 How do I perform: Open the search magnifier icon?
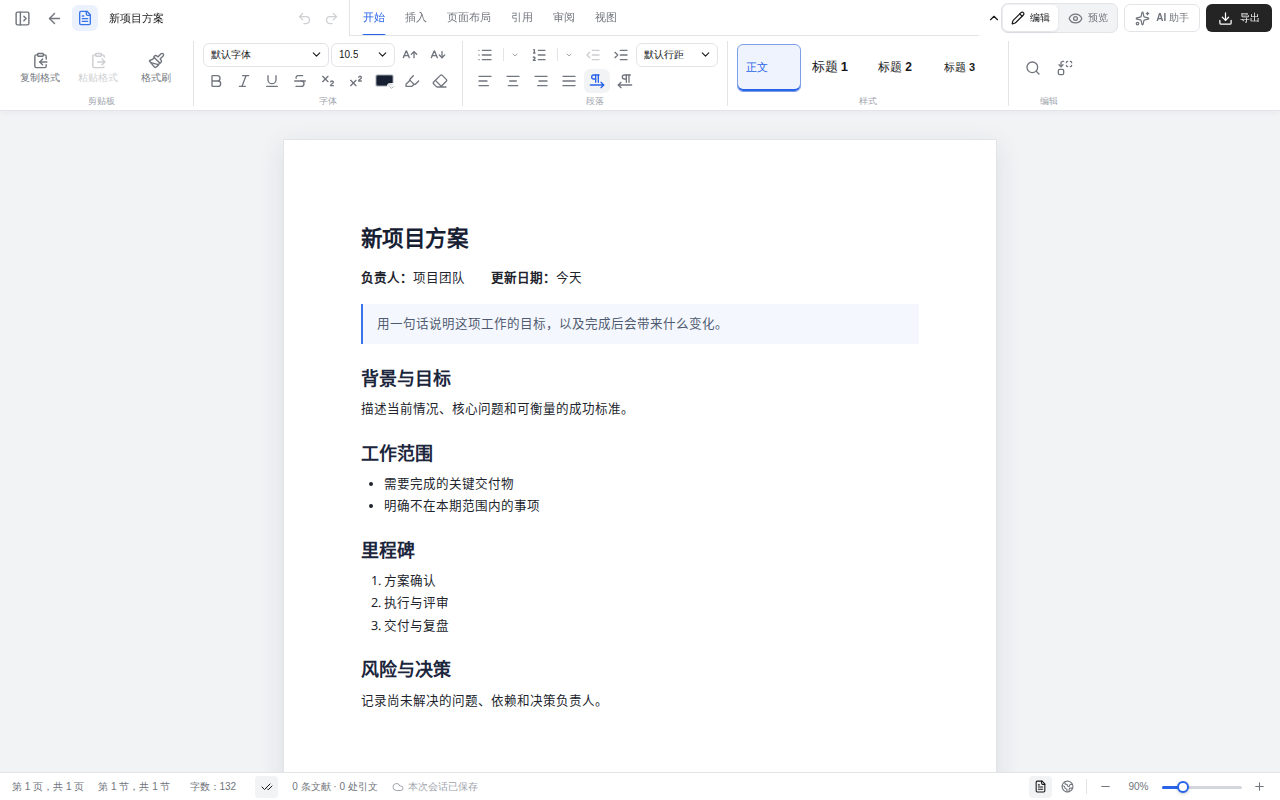coord(1033,68)
